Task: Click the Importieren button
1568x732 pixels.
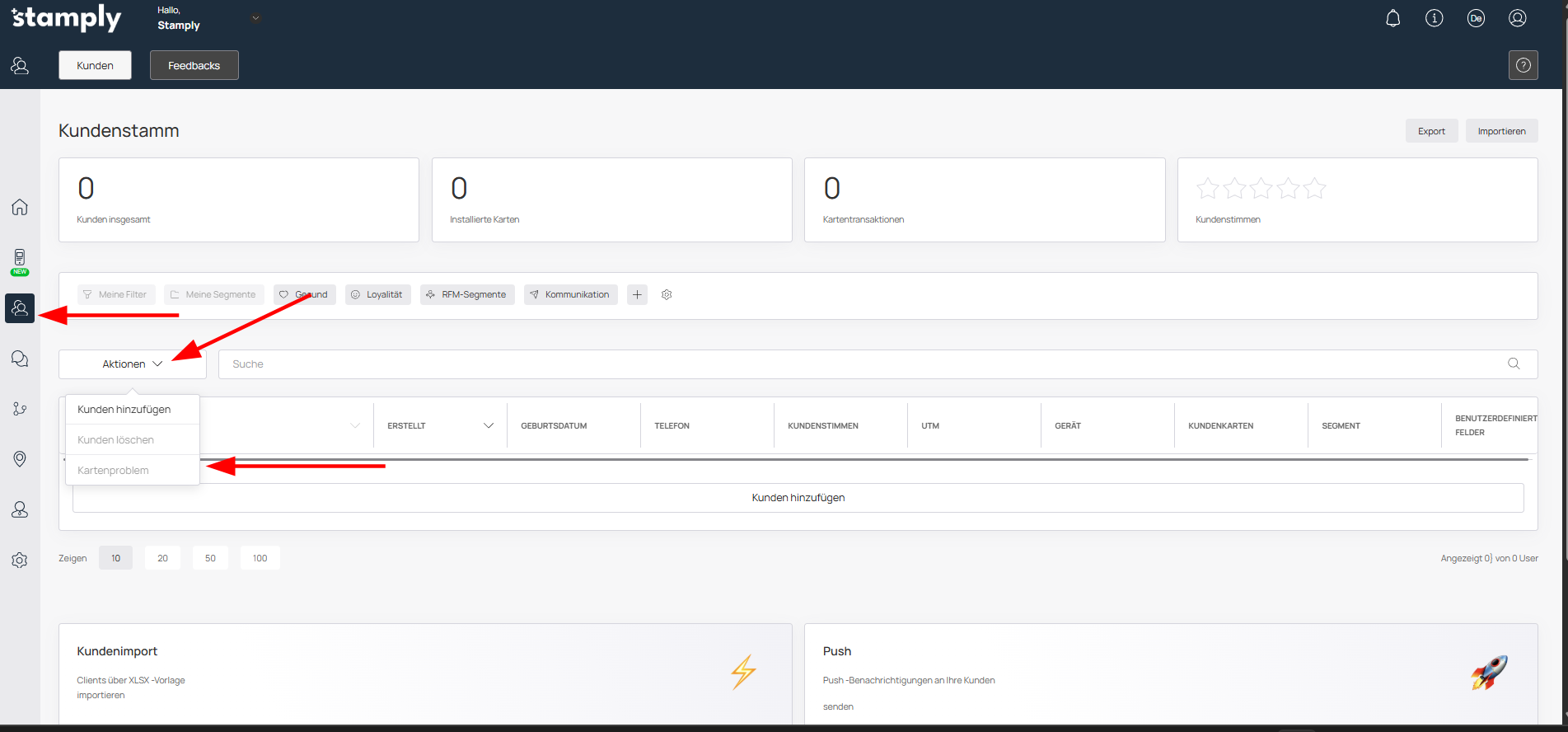Action: pos(1500,131)
